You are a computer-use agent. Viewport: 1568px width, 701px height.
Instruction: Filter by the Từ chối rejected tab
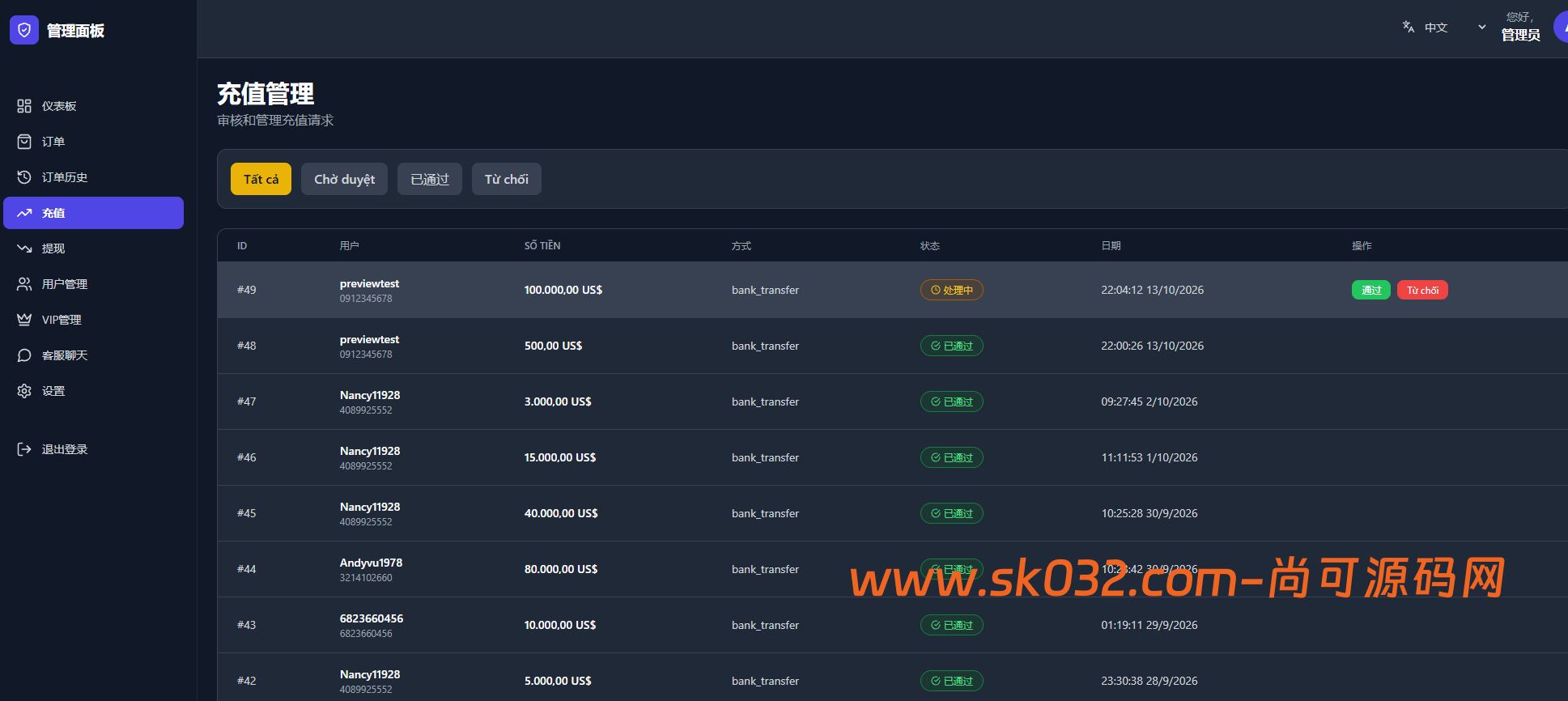click(x=507, y=179)
